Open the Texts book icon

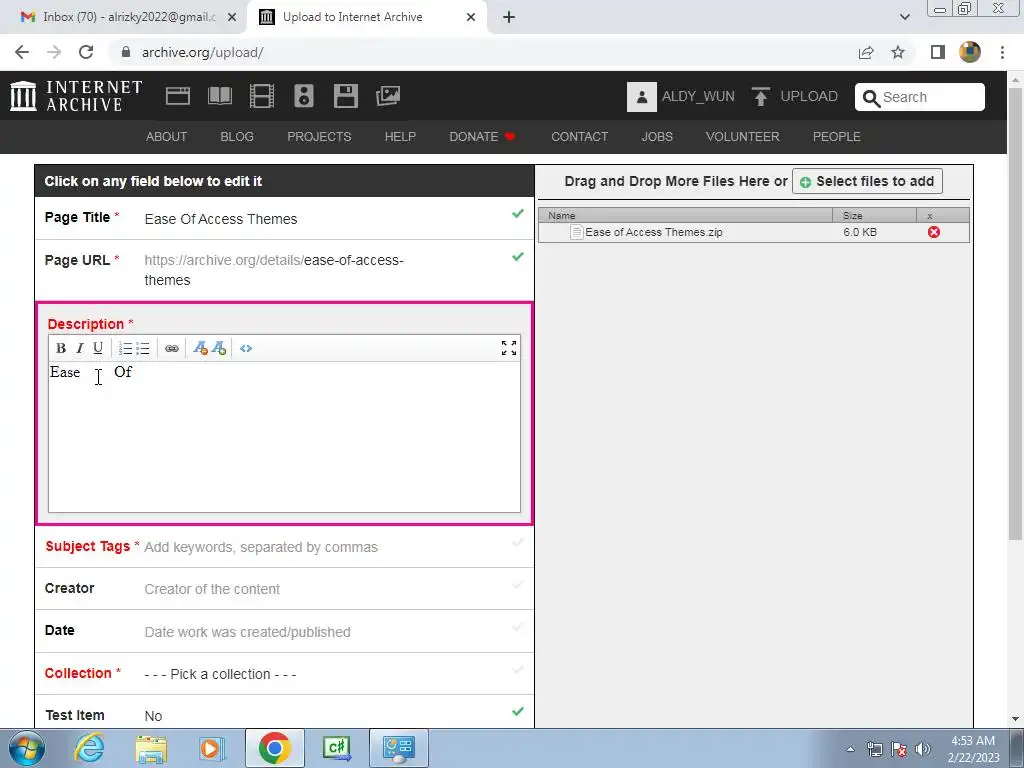[x=220, y=96]
